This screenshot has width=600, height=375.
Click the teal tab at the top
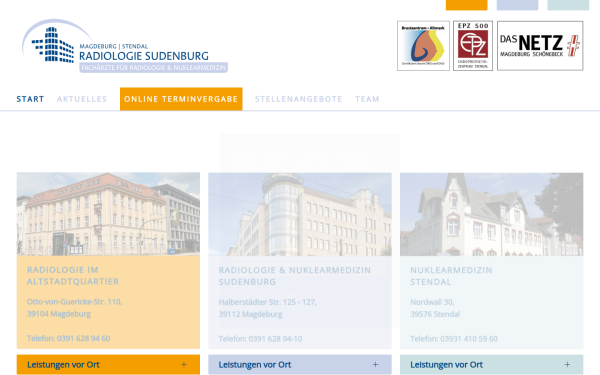568,5
